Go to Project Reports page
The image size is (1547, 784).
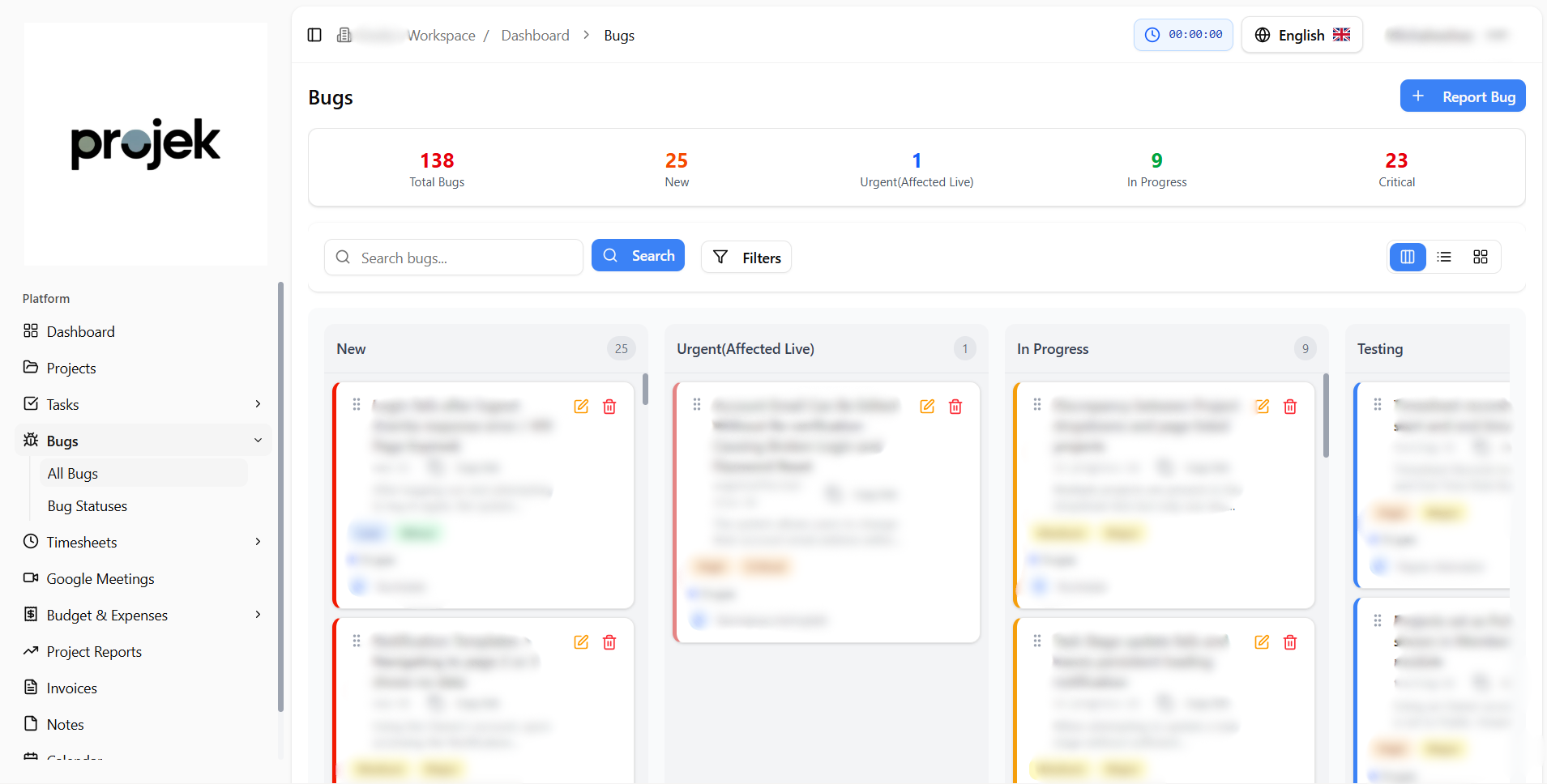pyautogui.click(x=94, y=652)
